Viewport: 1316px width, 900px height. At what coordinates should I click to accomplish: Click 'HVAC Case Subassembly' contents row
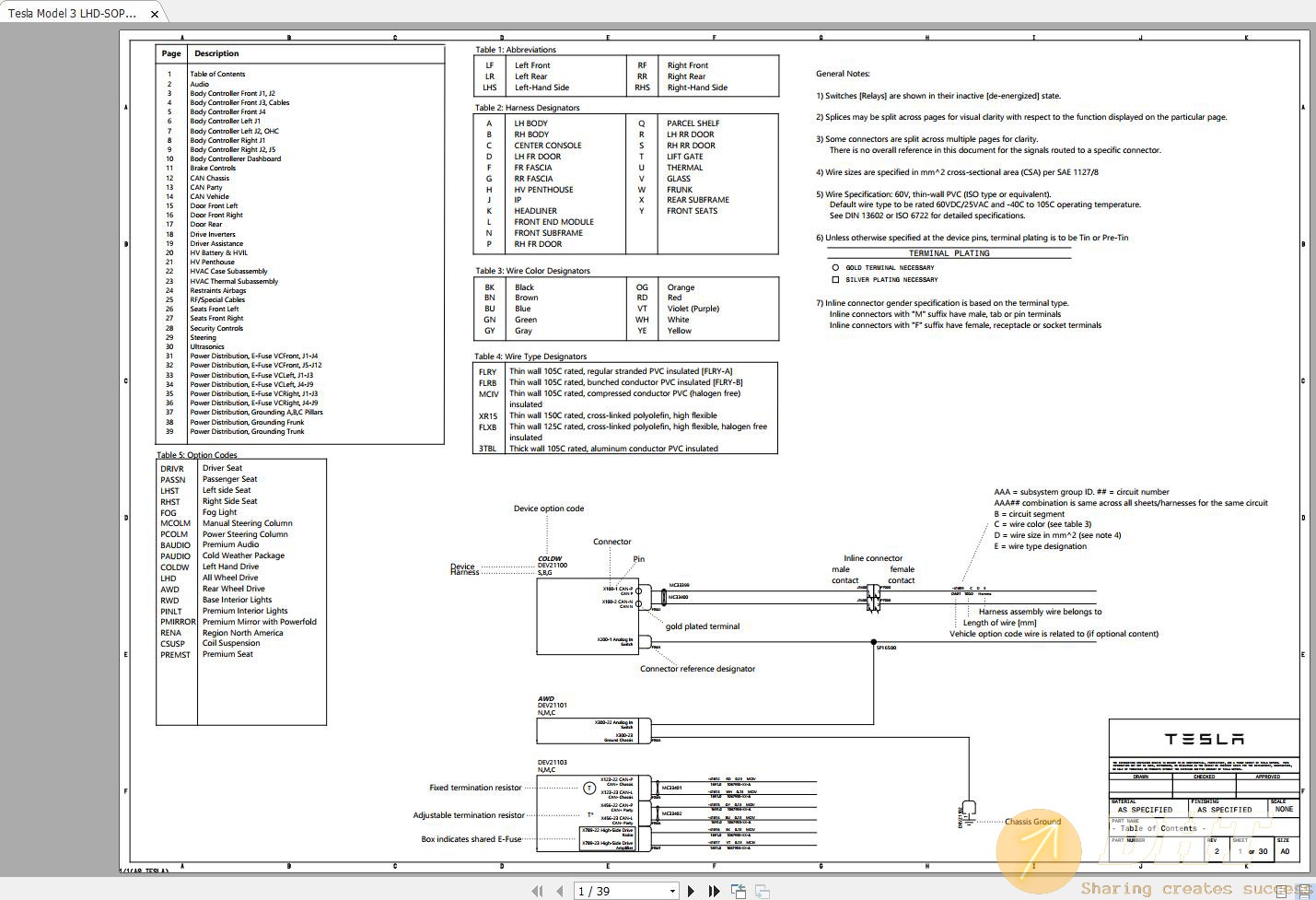tap(228, 271)
